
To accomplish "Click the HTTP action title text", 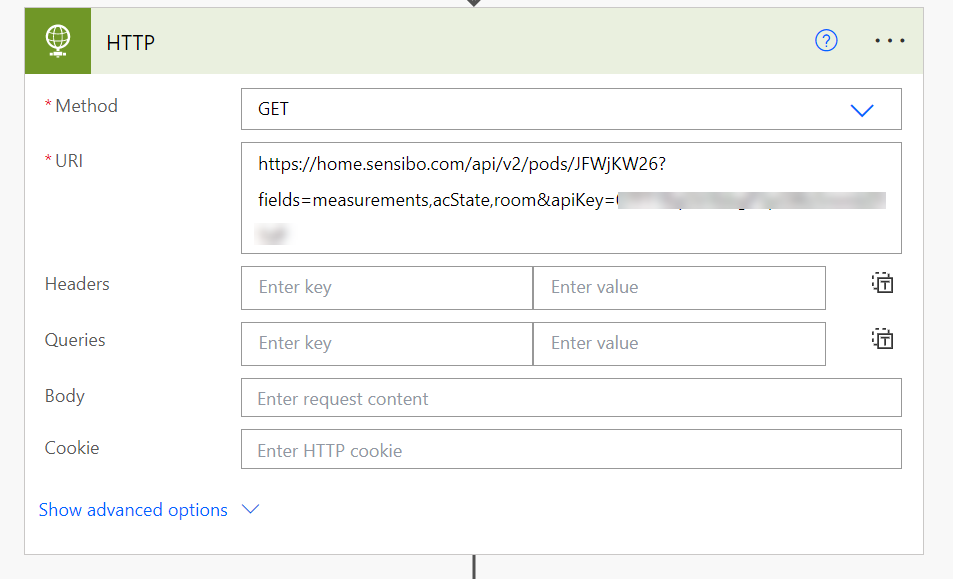I will coord(131,43).
